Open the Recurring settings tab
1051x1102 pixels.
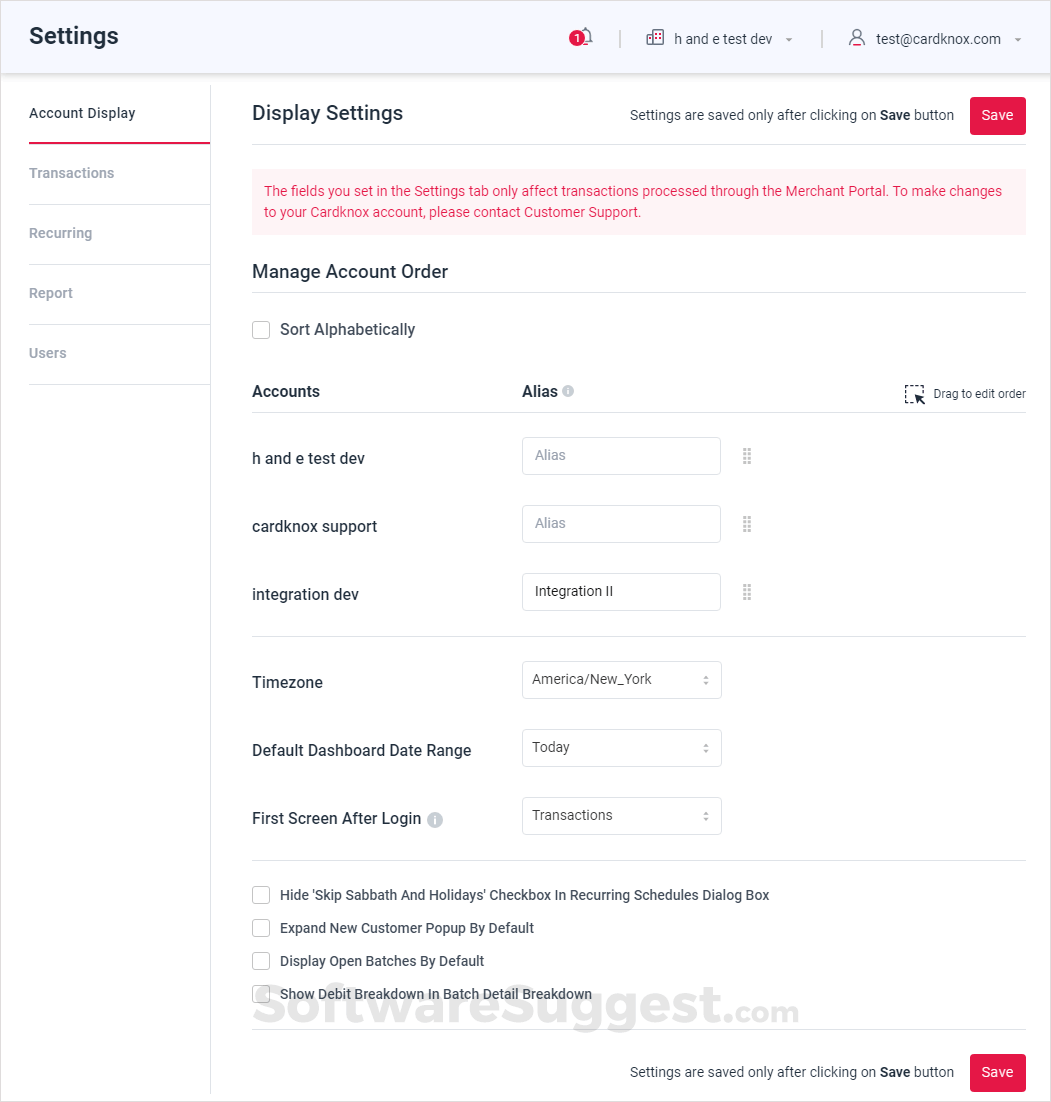pyautogui.click(x=61, y=233)
